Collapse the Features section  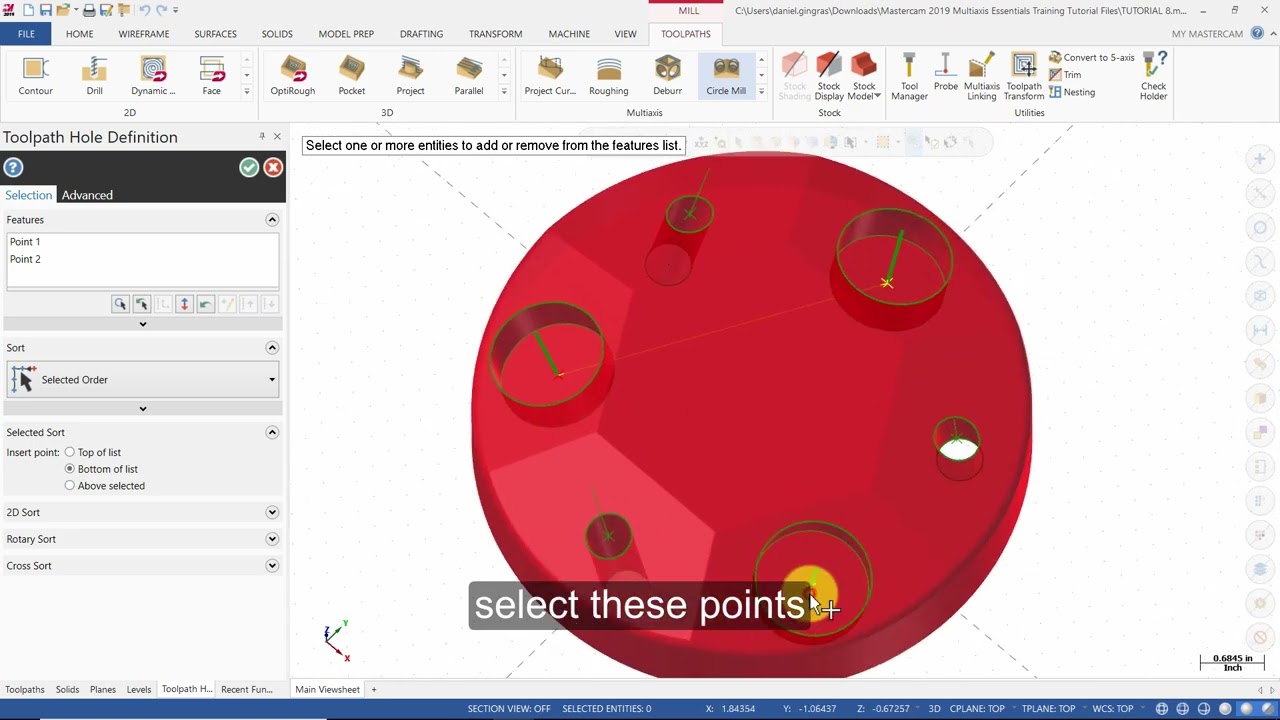point(271,220)
